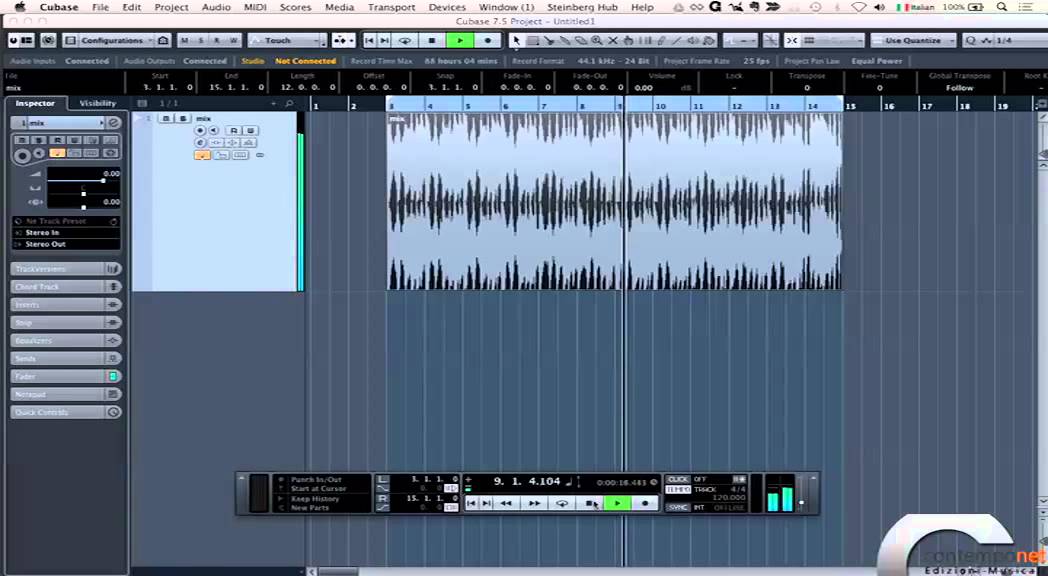
Task: Open the macOS Spotlight search icon
Action: [x=1002, y=7]
